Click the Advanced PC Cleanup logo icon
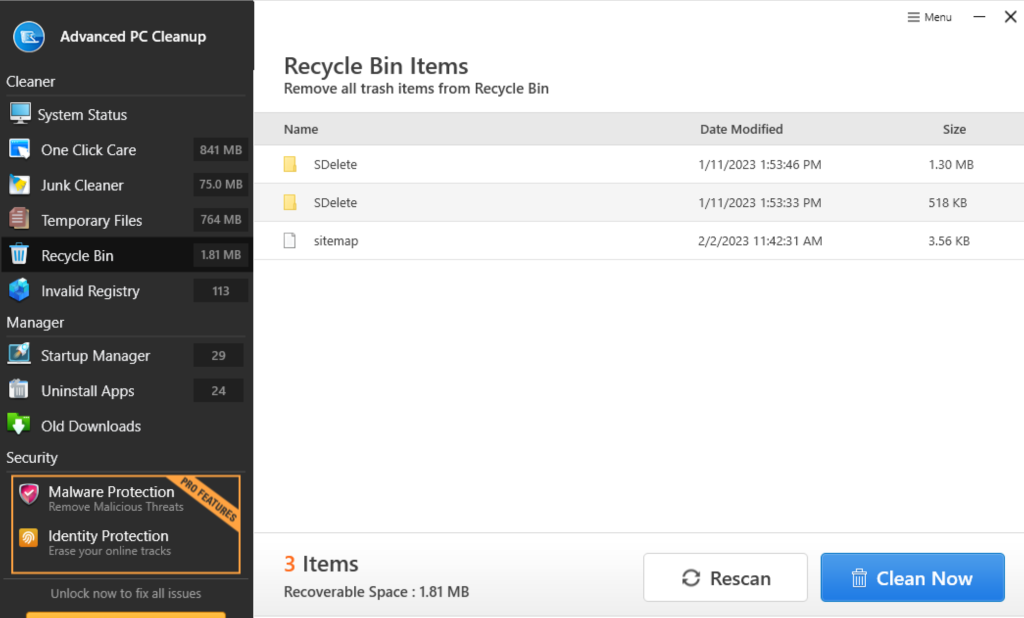The image size is (1024, 618). [x=29, y=37]
